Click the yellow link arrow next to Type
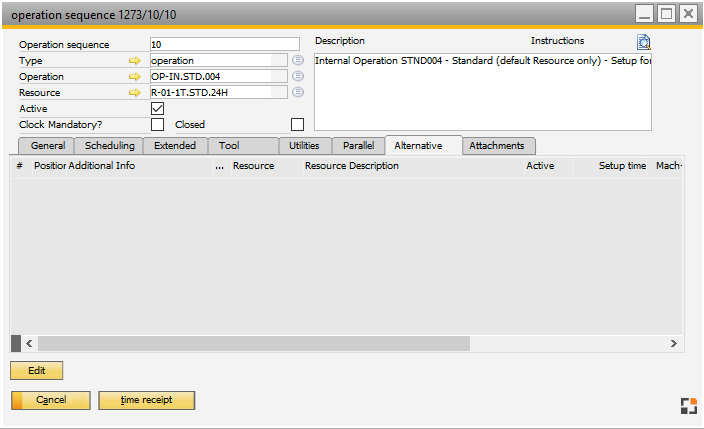704x429 pixels. coord(135,61)
